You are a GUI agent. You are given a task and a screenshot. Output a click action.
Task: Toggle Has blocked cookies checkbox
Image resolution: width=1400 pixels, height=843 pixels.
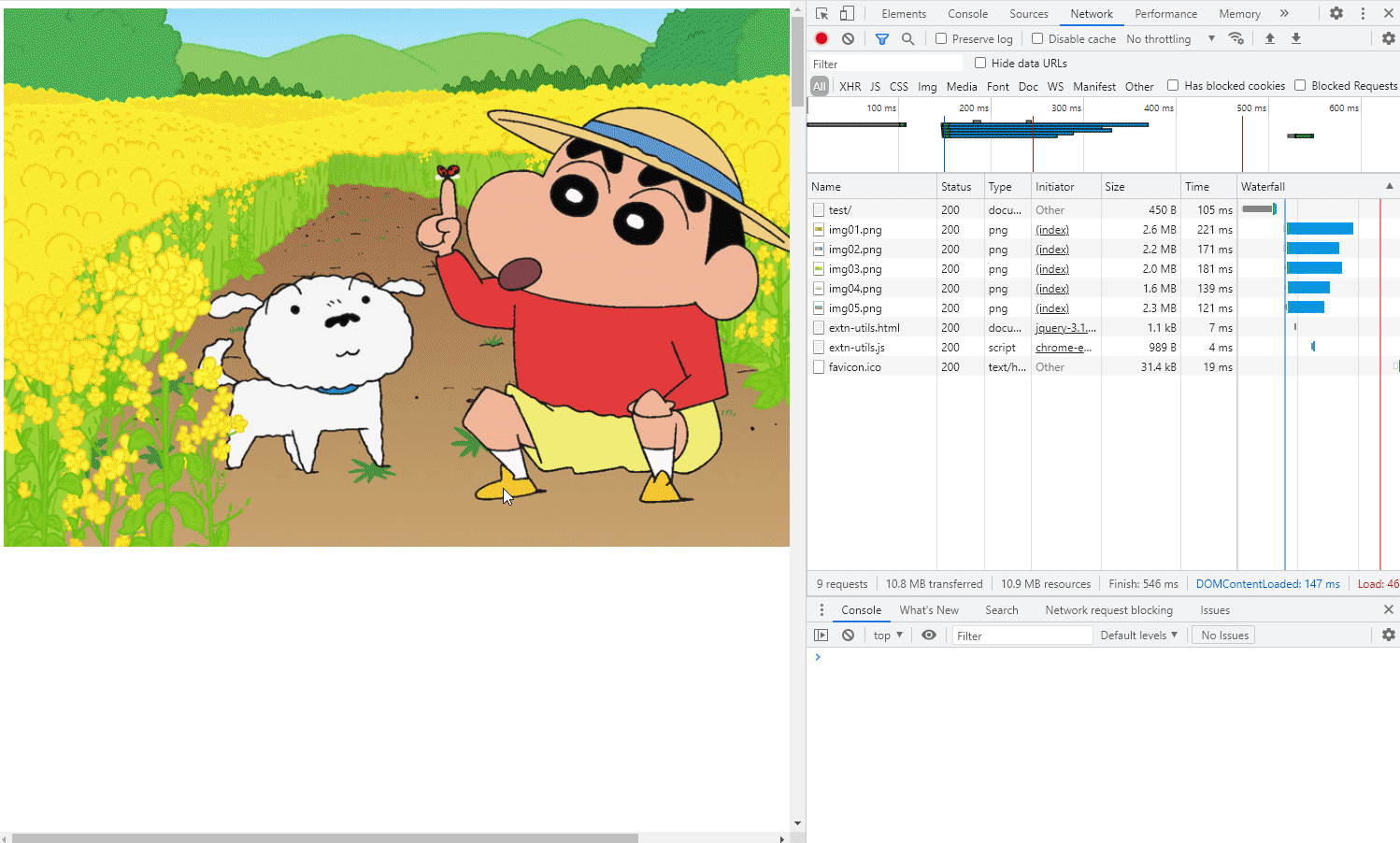1173,85
